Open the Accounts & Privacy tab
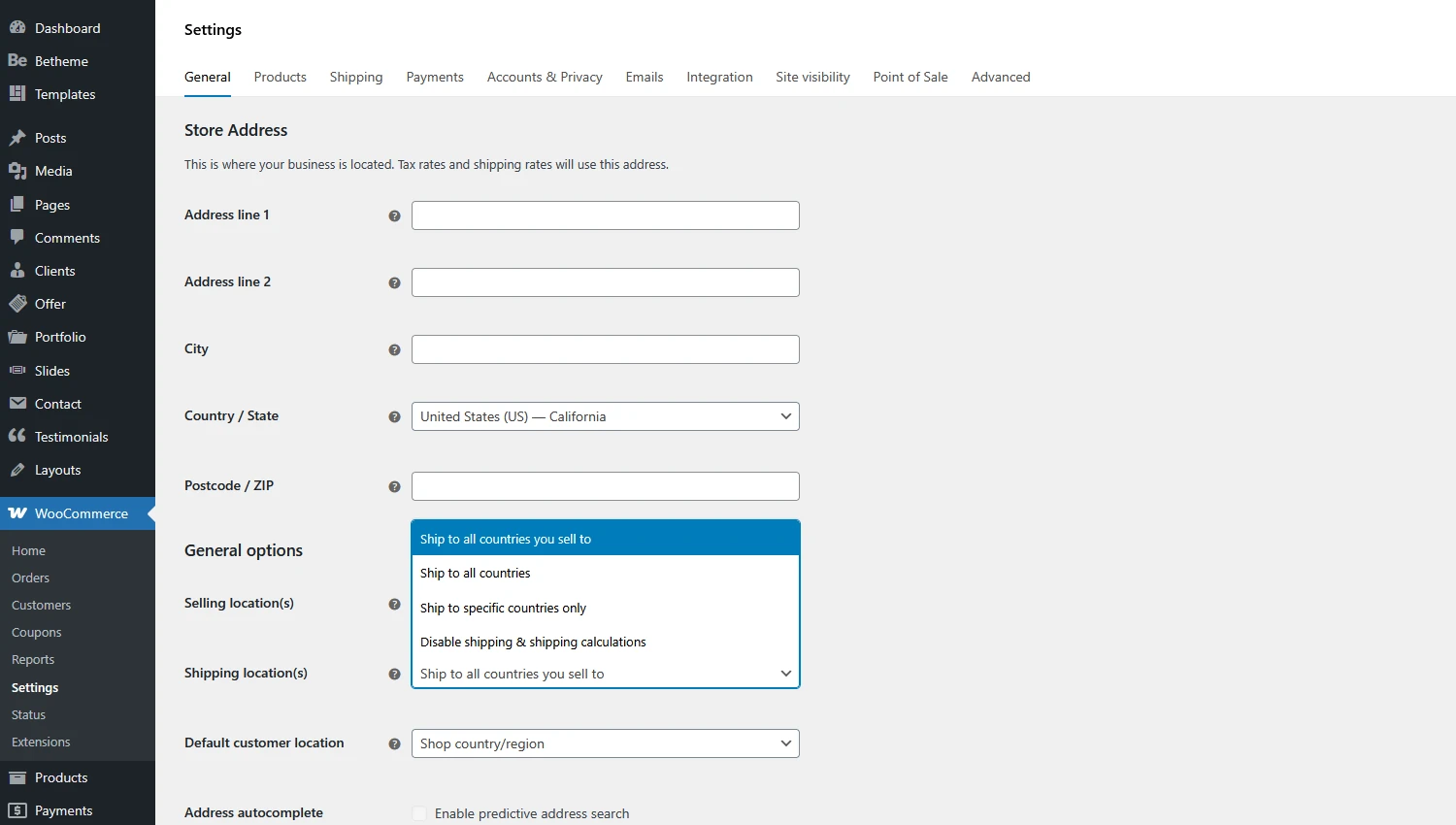The height and width of the screenshot is (825, 1456). (x=545, y=77)
